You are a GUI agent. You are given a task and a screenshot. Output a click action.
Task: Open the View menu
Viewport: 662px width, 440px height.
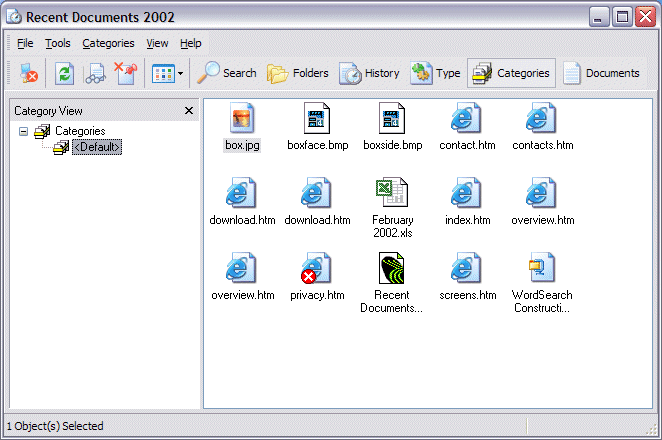tap(157, 43)
